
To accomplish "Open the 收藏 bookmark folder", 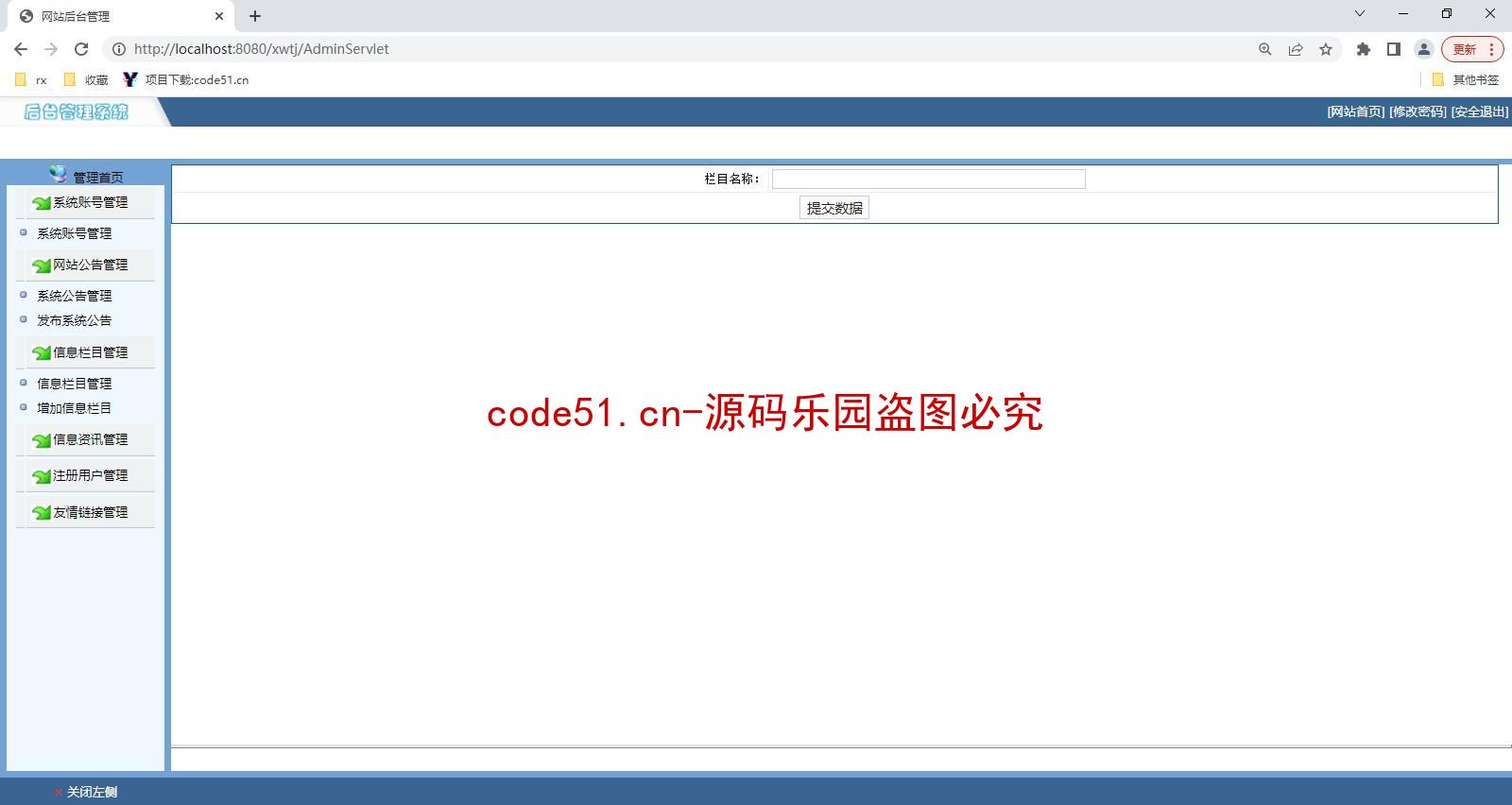I will 86,80.
